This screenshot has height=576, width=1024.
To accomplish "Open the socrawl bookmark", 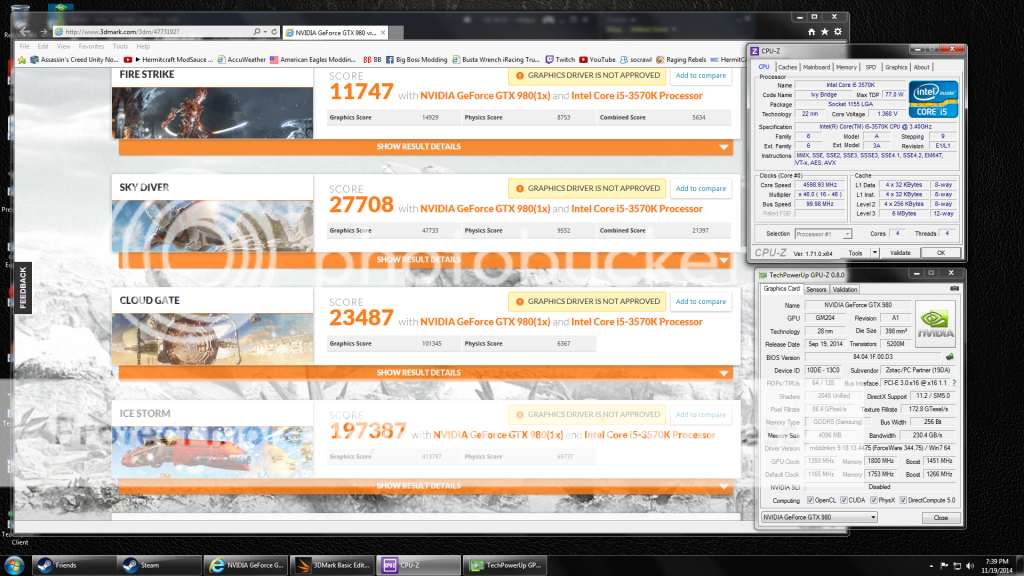I will click(x=635, y=59).
